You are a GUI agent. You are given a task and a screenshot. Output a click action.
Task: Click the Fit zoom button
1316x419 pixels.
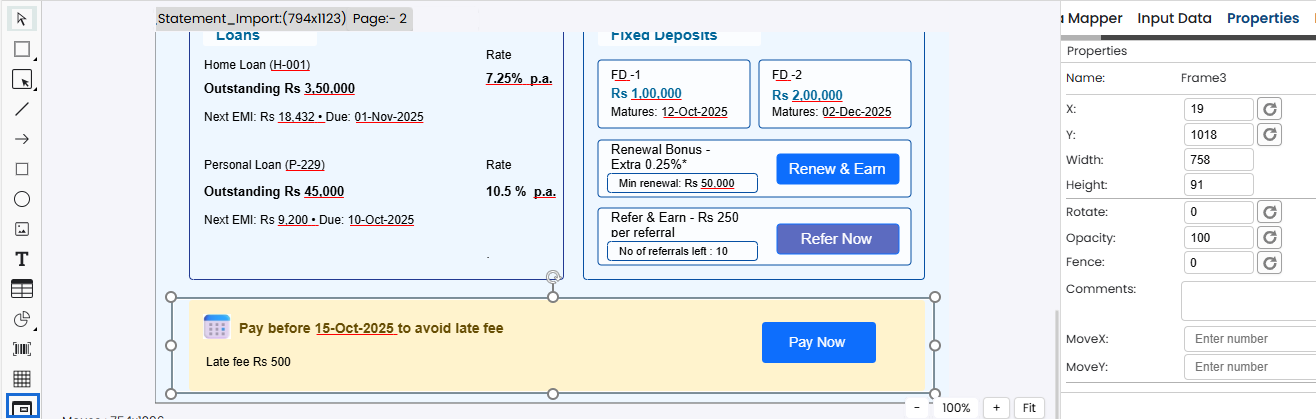1029,408
